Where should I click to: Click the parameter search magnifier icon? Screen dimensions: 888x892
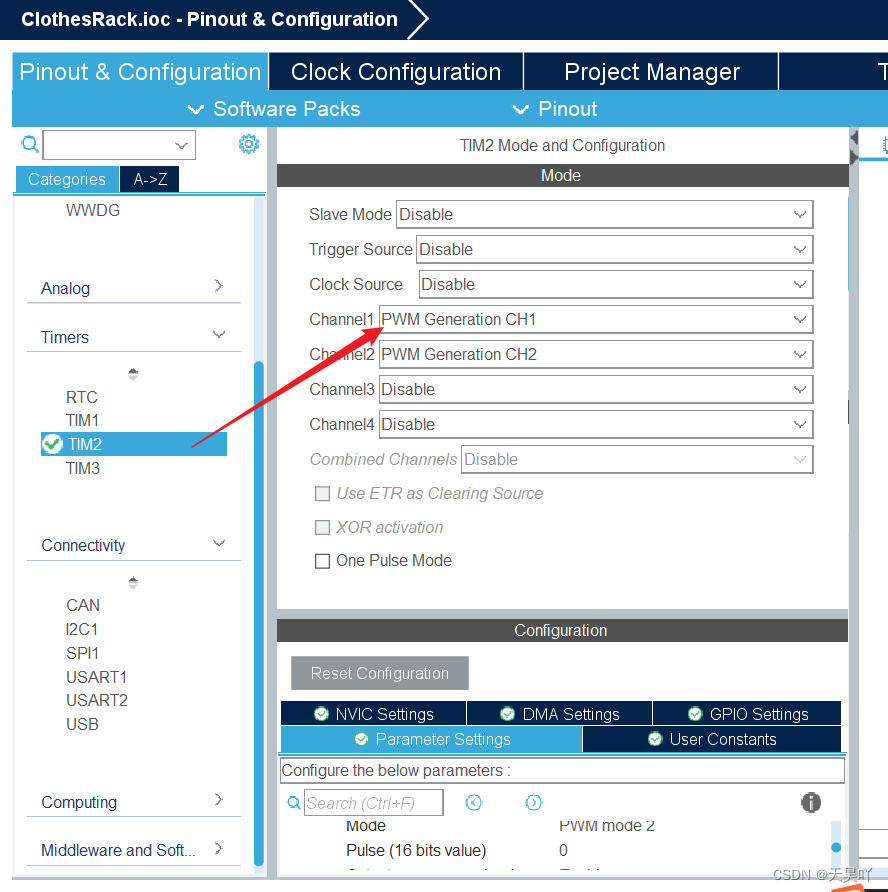(x=294, y=802)
